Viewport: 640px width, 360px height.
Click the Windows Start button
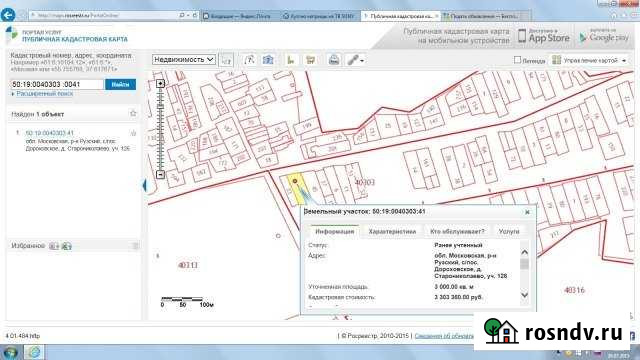[10, 352]
